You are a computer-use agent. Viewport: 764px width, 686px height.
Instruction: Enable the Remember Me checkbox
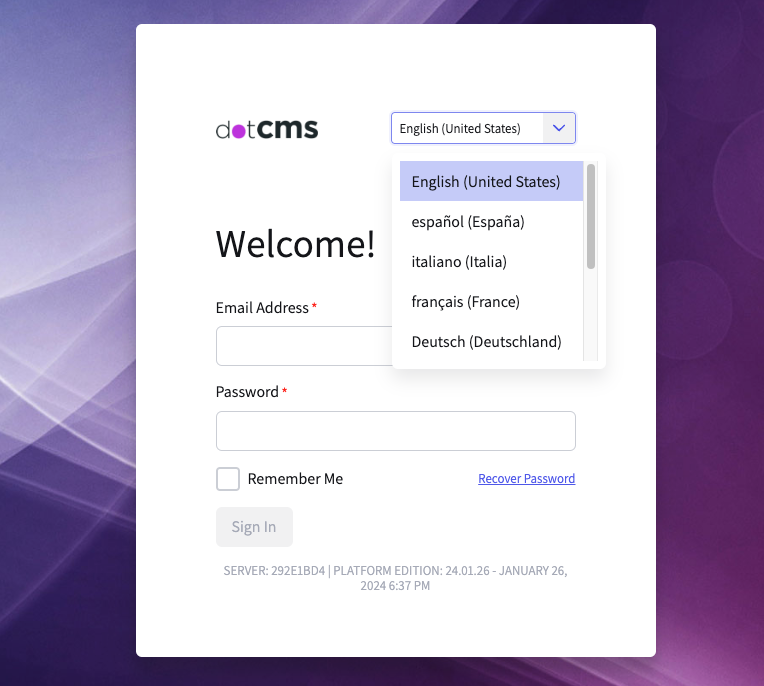click(x=228, y=479)
